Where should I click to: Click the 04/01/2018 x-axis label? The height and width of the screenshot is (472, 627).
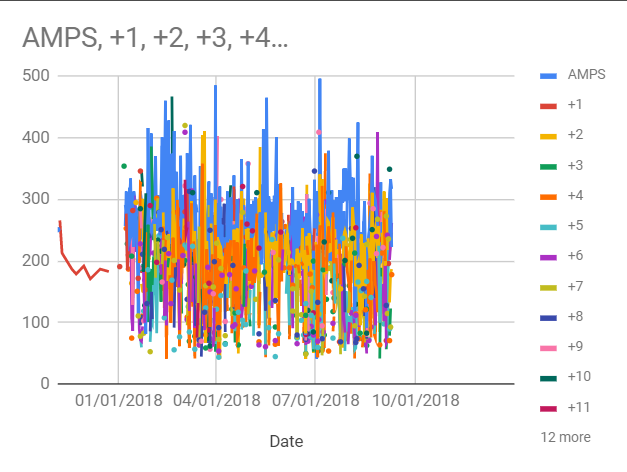point(216,400)
